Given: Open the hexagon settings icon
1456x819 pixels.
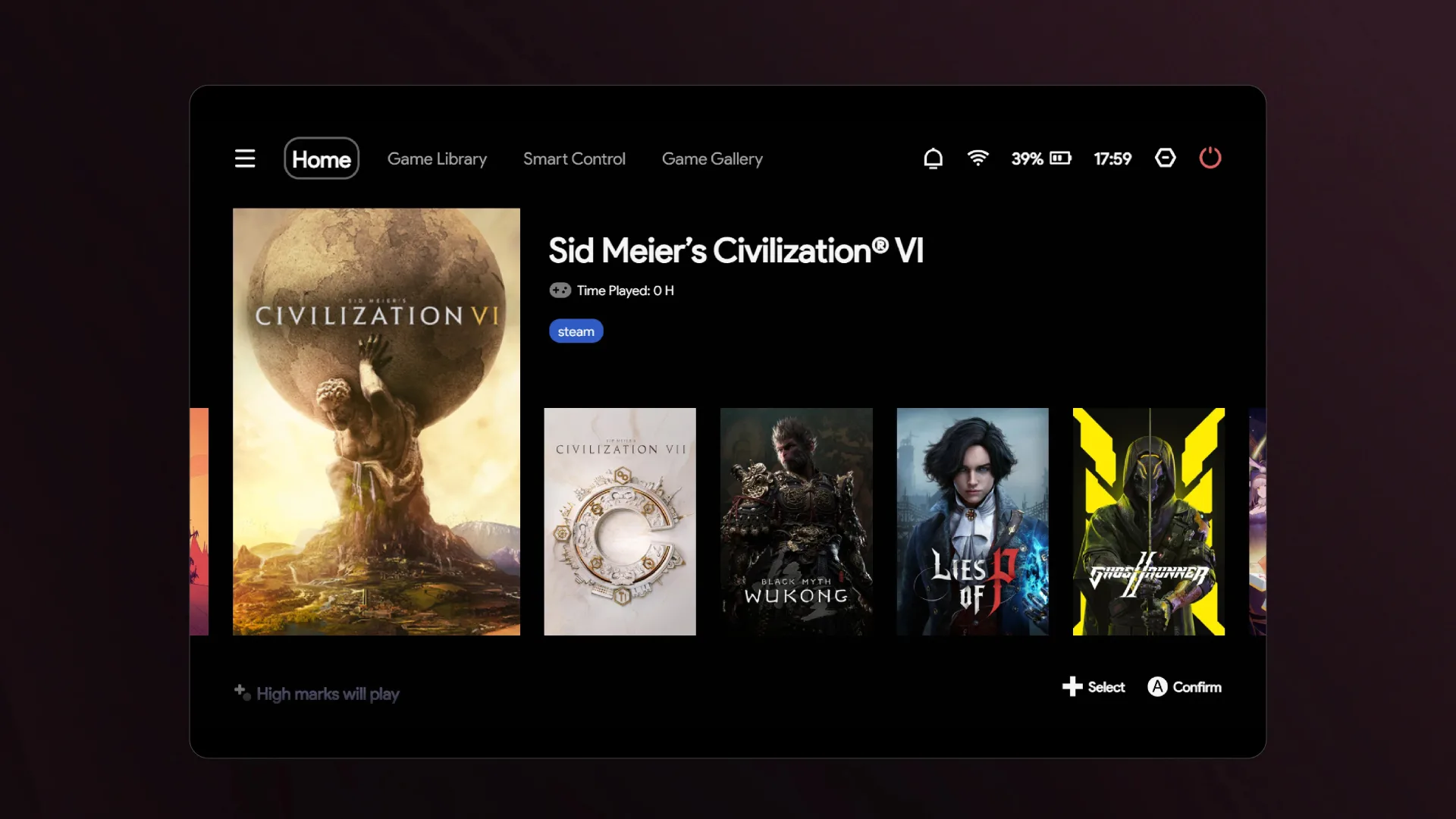Looking at the screenshot, I should (1165, 158).
